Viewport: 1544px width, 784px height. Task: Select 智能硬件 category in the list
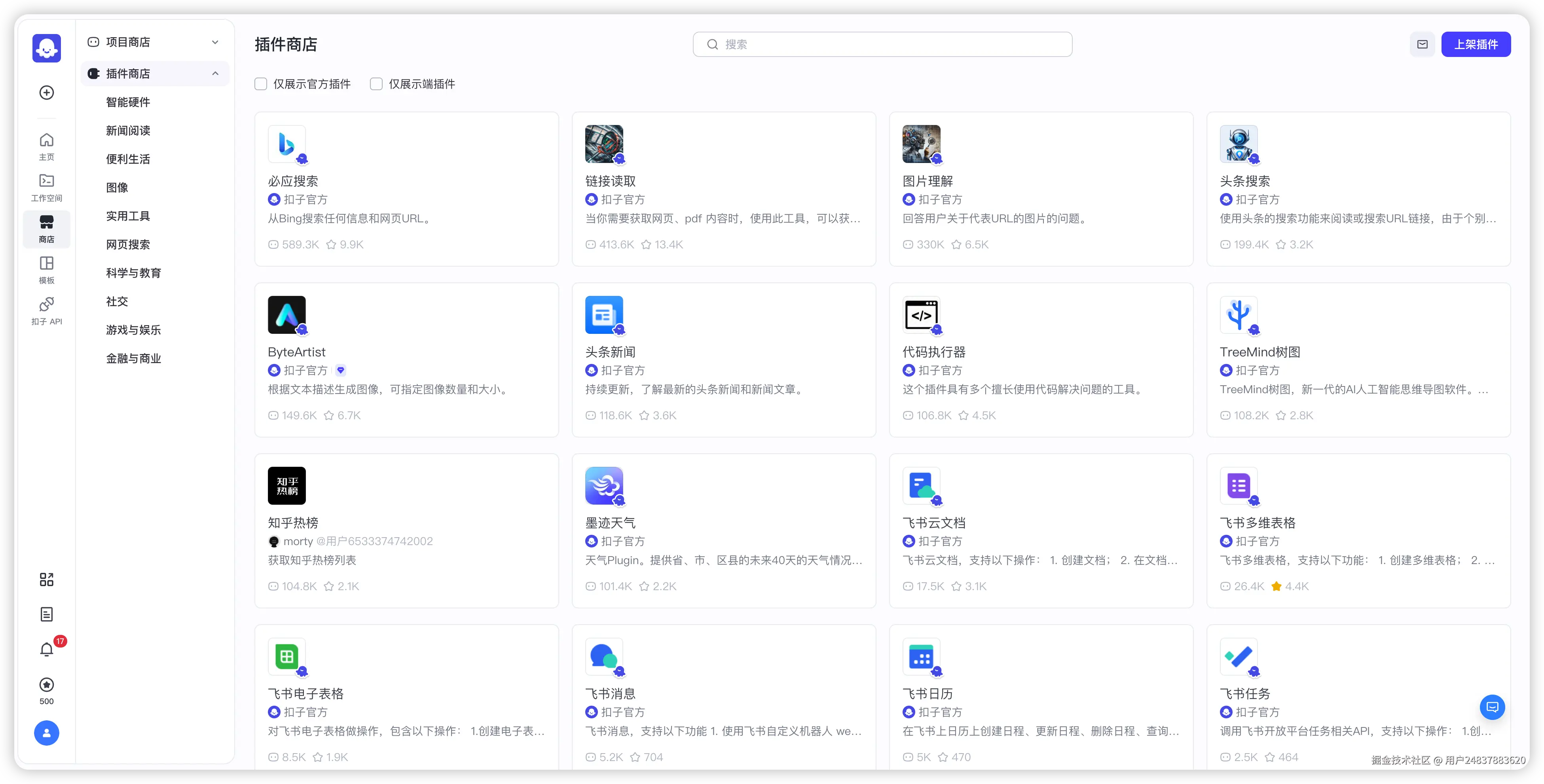[x=128, y=102]
